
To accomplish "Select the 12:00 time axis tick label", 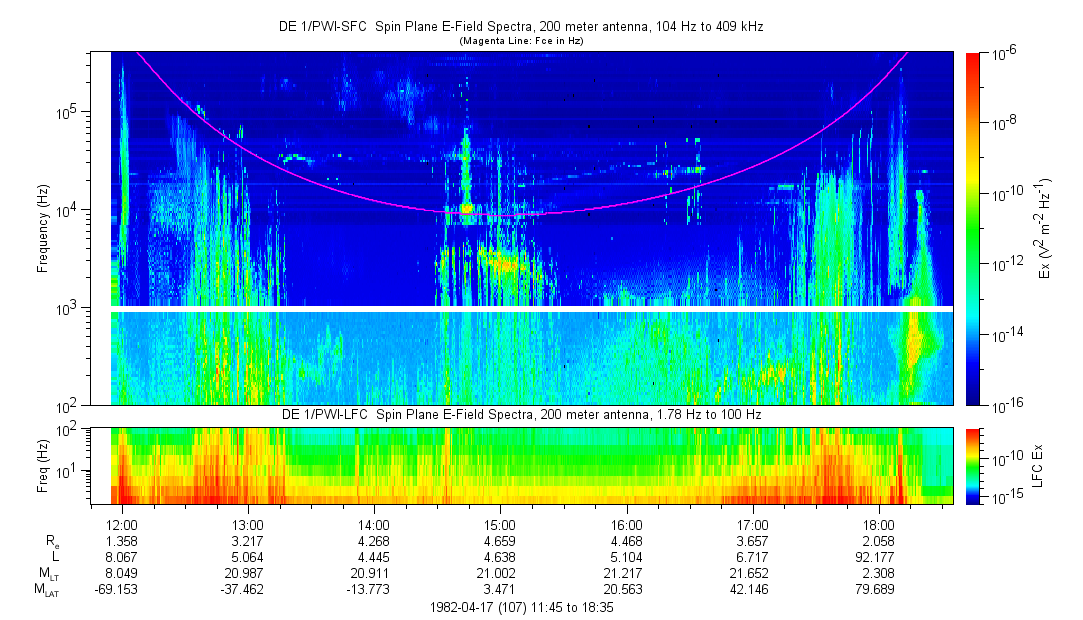I will (x=122, y=525).
